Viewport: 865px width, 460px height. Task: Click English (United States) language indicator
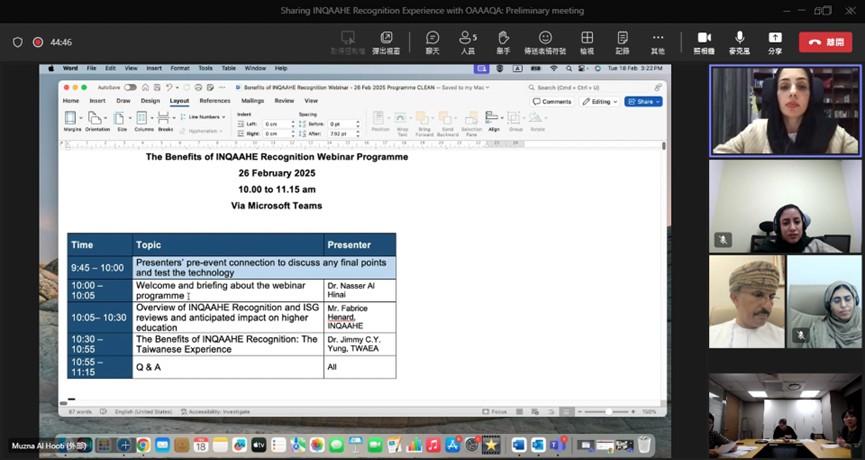click(143, 411)
